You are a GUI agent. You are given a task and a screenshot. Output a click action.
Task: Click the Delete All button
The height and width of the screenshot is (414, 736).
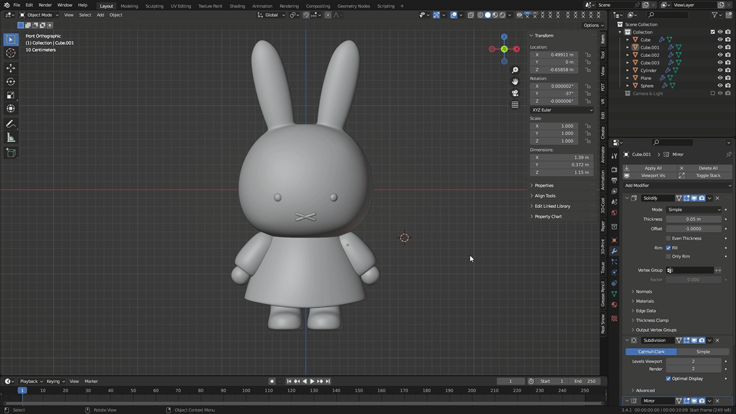pos(705,168)
